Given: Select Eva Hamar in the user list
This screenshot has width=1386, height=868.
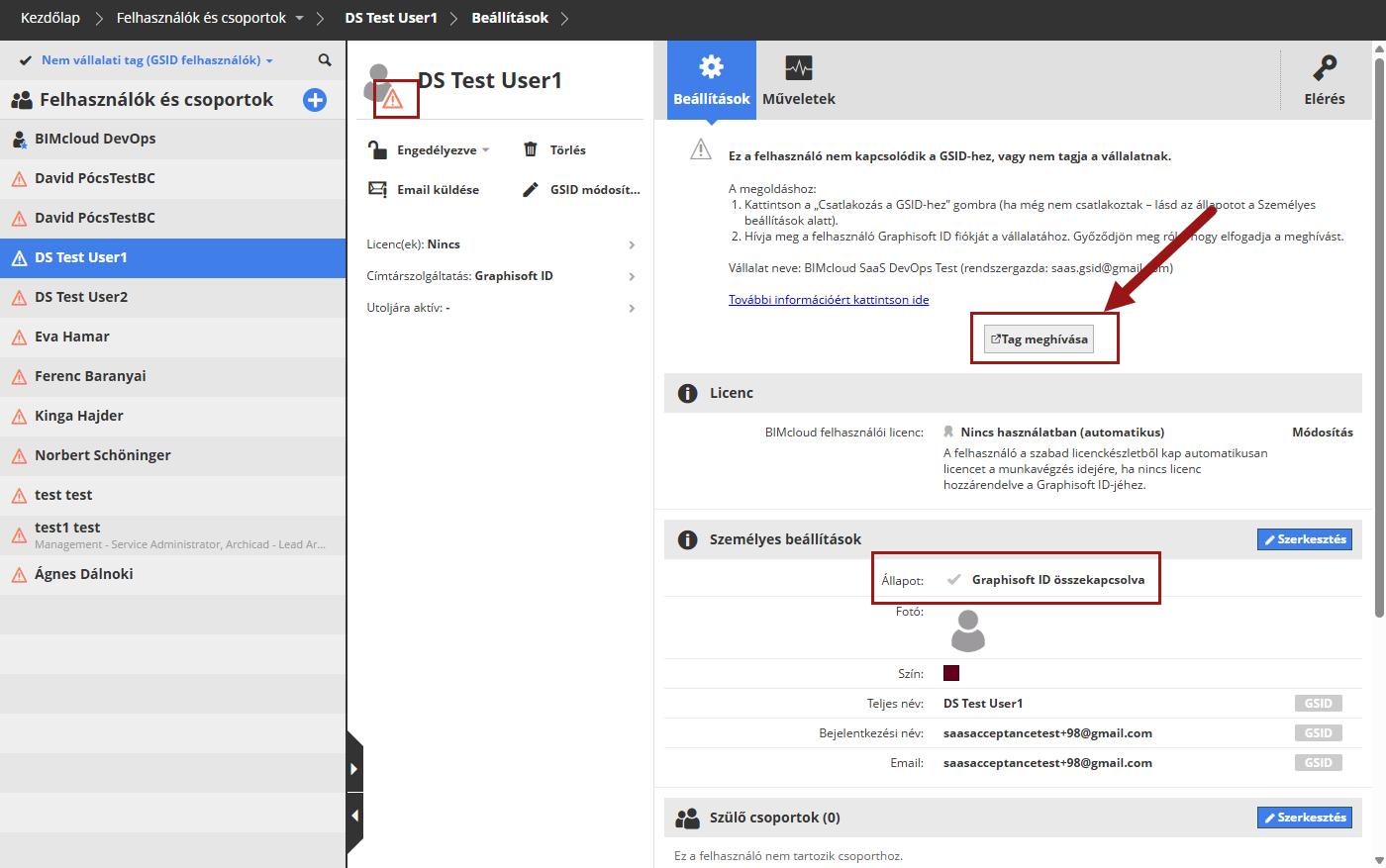Looking at the screenshot, I should [x=172, y=337].
